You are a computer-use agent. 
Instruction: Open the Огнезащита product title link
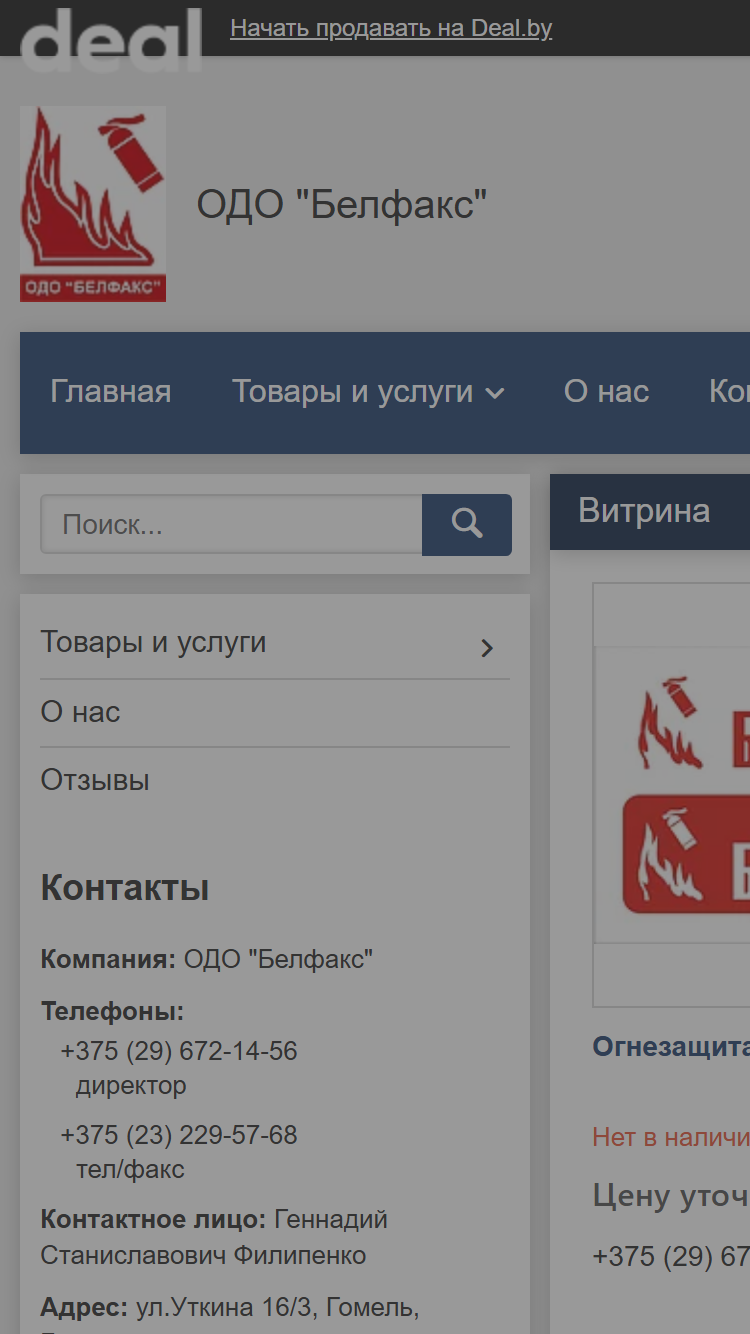671,1046
